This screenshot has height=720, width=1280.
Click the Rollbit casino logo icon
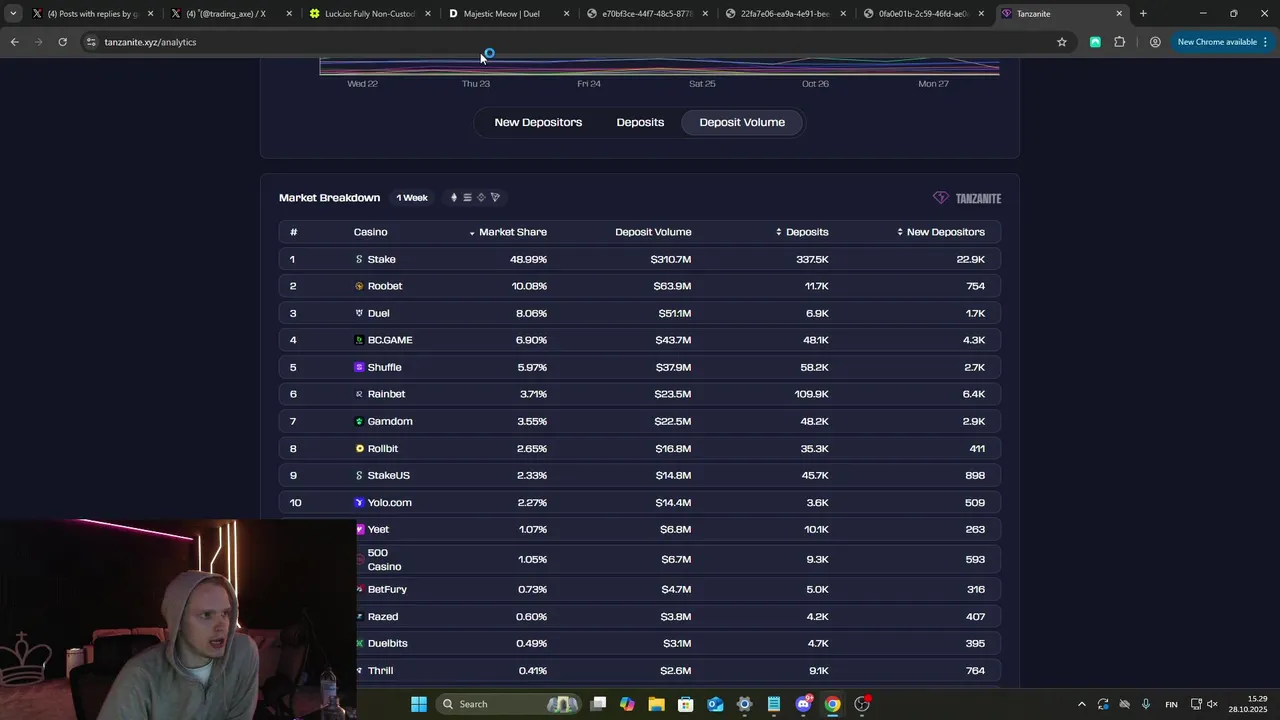pyautogui.click(x=359, y=448)
